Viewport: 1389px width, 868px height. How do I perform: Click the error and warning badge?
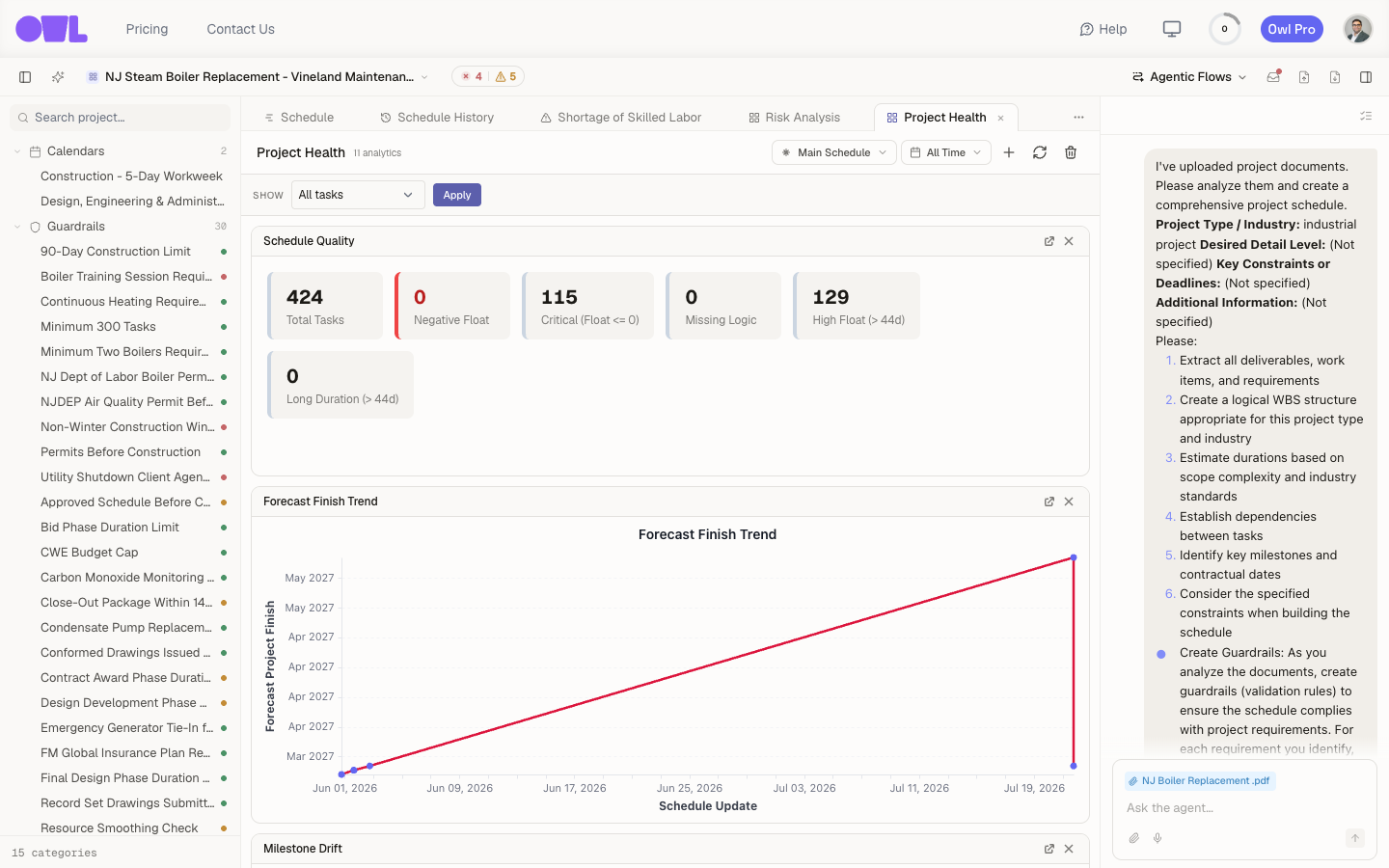click(488, 77)
